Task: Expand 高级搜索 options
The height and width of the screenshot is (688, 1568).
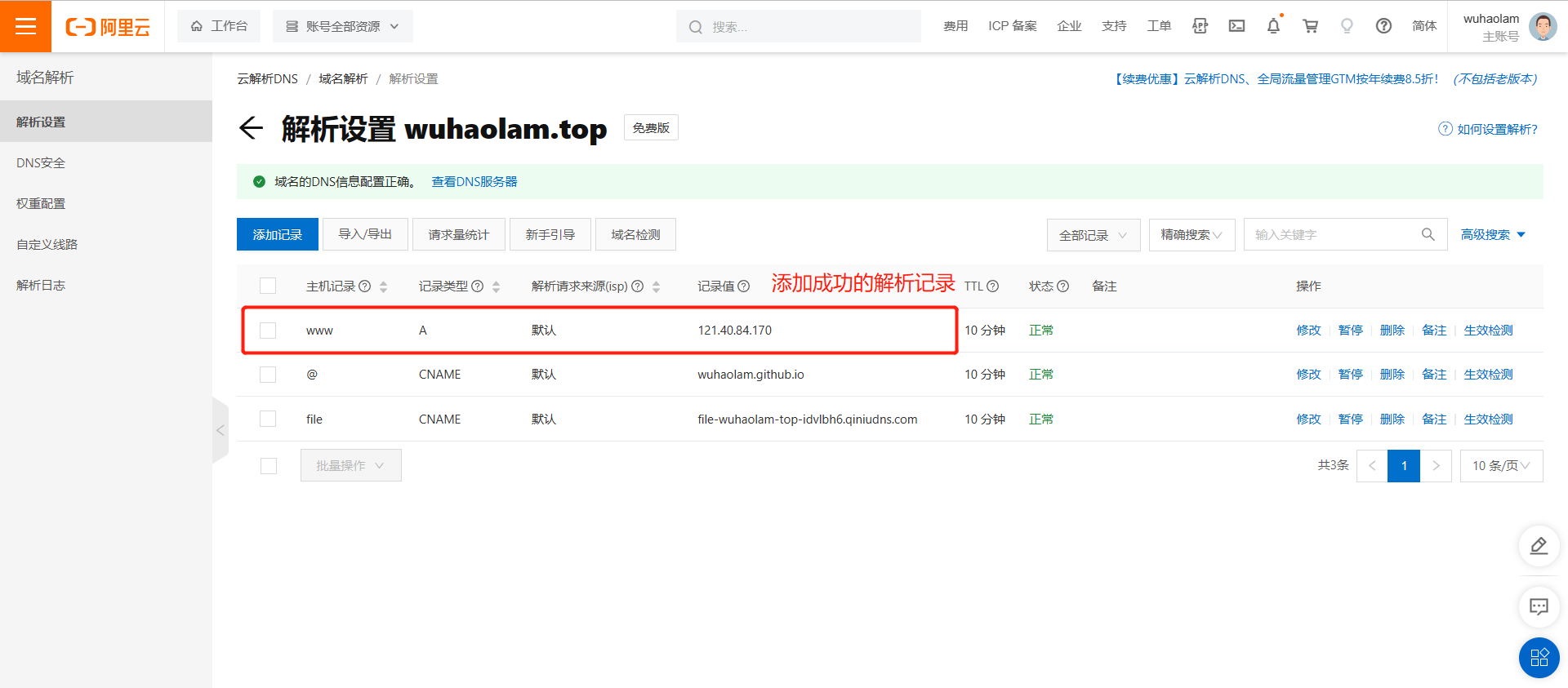Action: 1493,234
